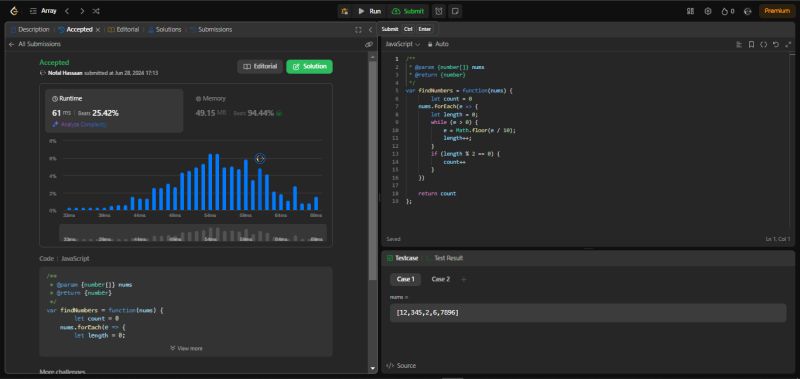Open the alarm clock timer icon
This screenshot has height=379, width=800.
[438, 11]
